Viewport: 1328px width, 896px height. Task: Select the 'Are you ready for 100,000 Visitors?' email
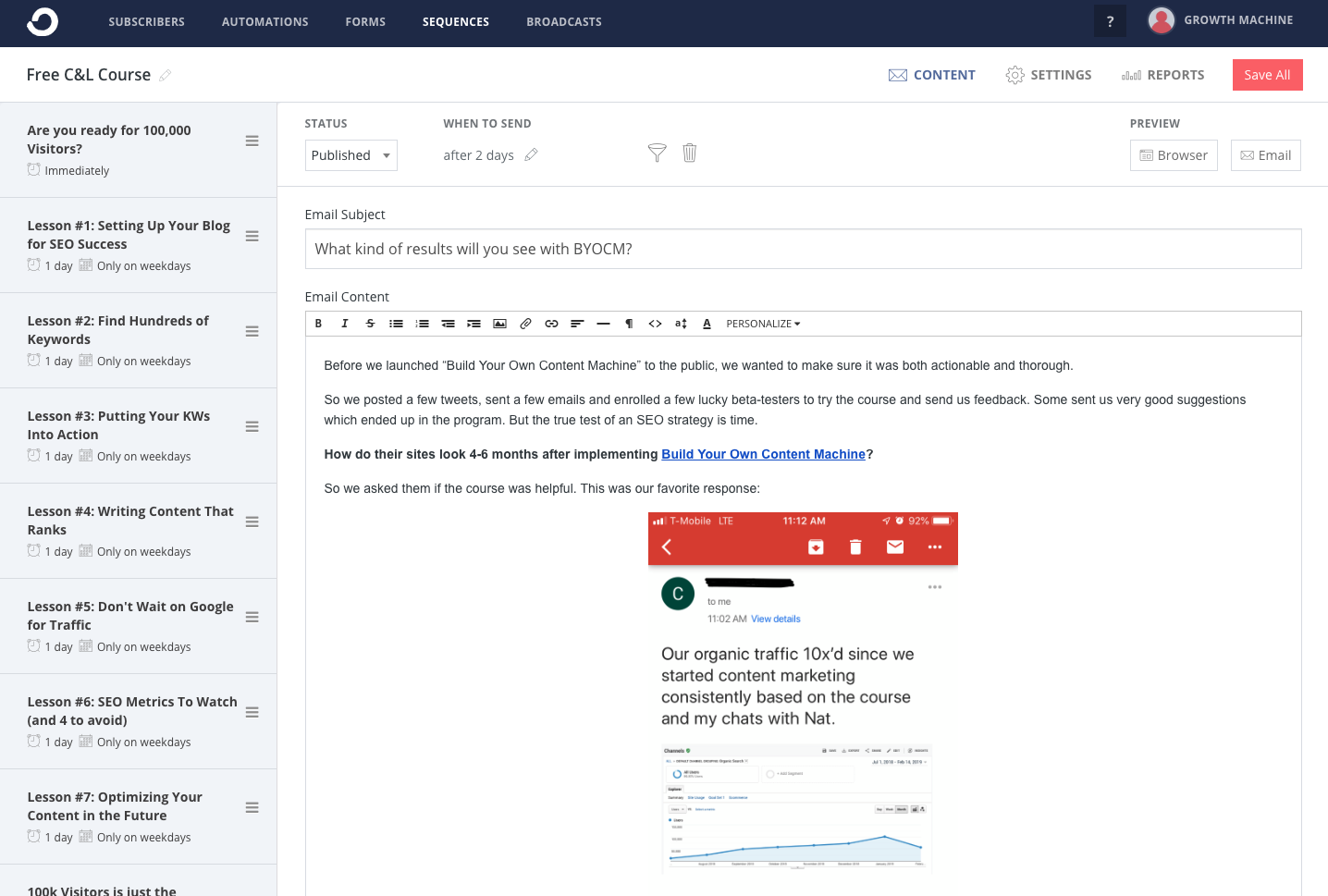click(x=139, y=150)
